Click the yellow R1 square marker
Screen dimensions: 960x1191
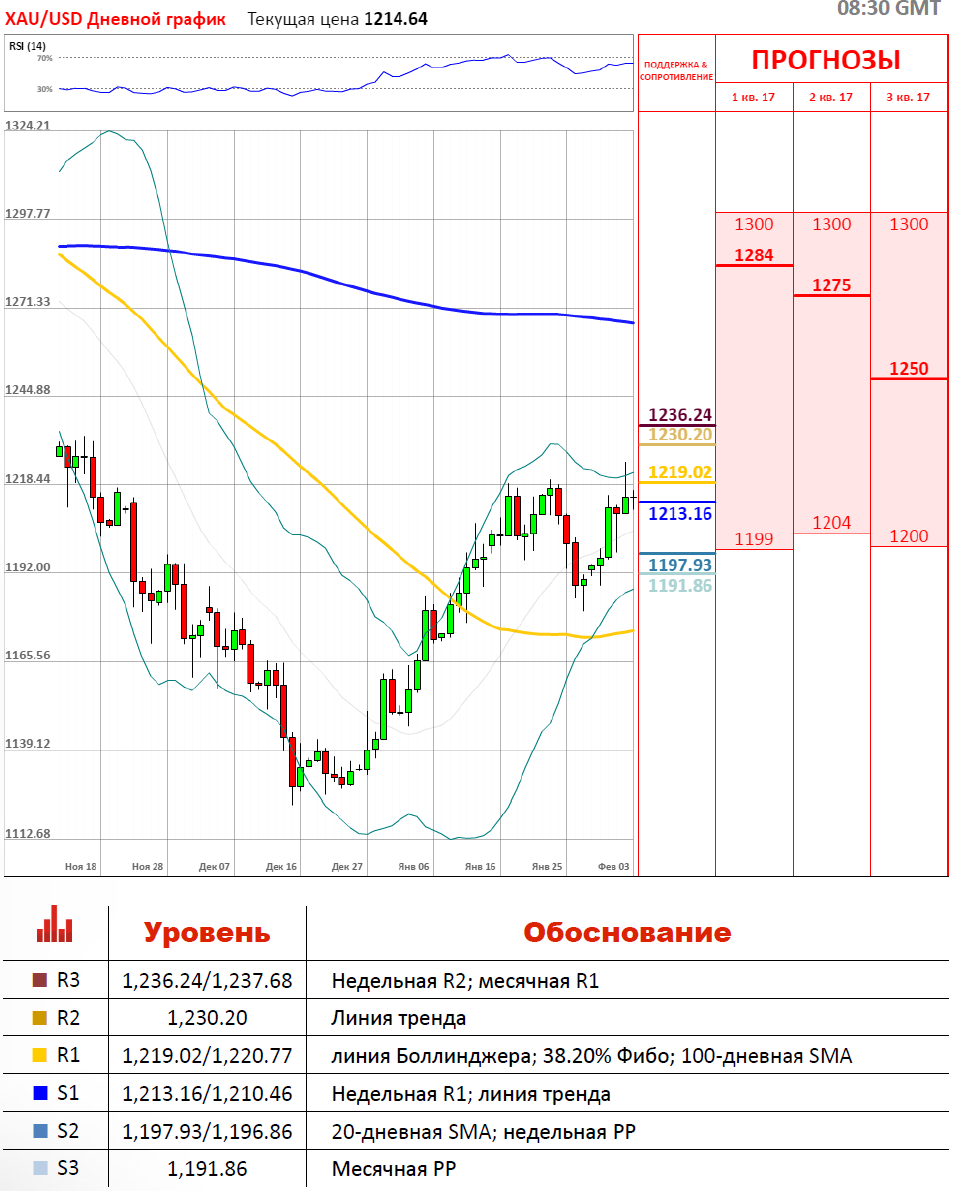pyautogui.click(x=40, y=1056)
